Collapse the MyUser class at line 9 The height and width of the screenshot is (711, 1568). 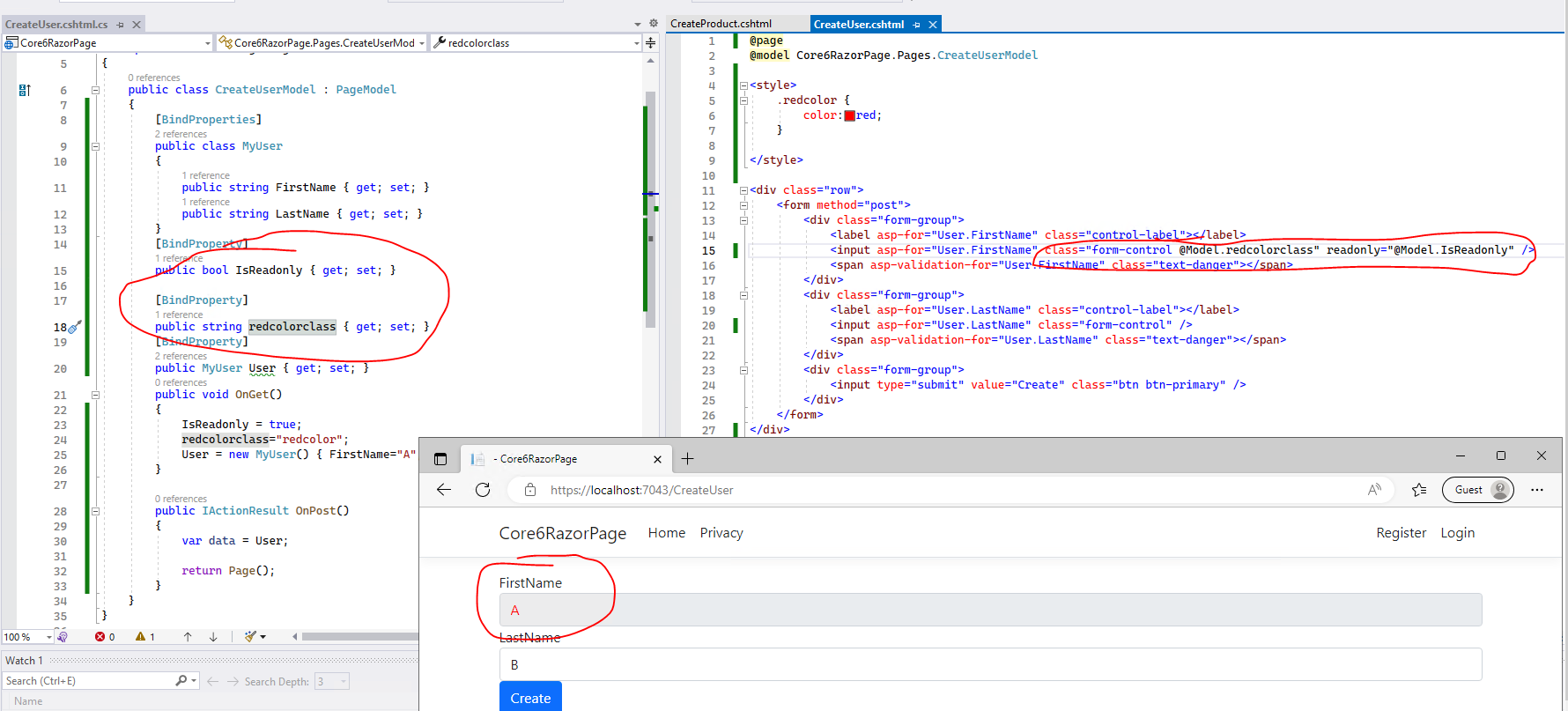tap(95, 146)
